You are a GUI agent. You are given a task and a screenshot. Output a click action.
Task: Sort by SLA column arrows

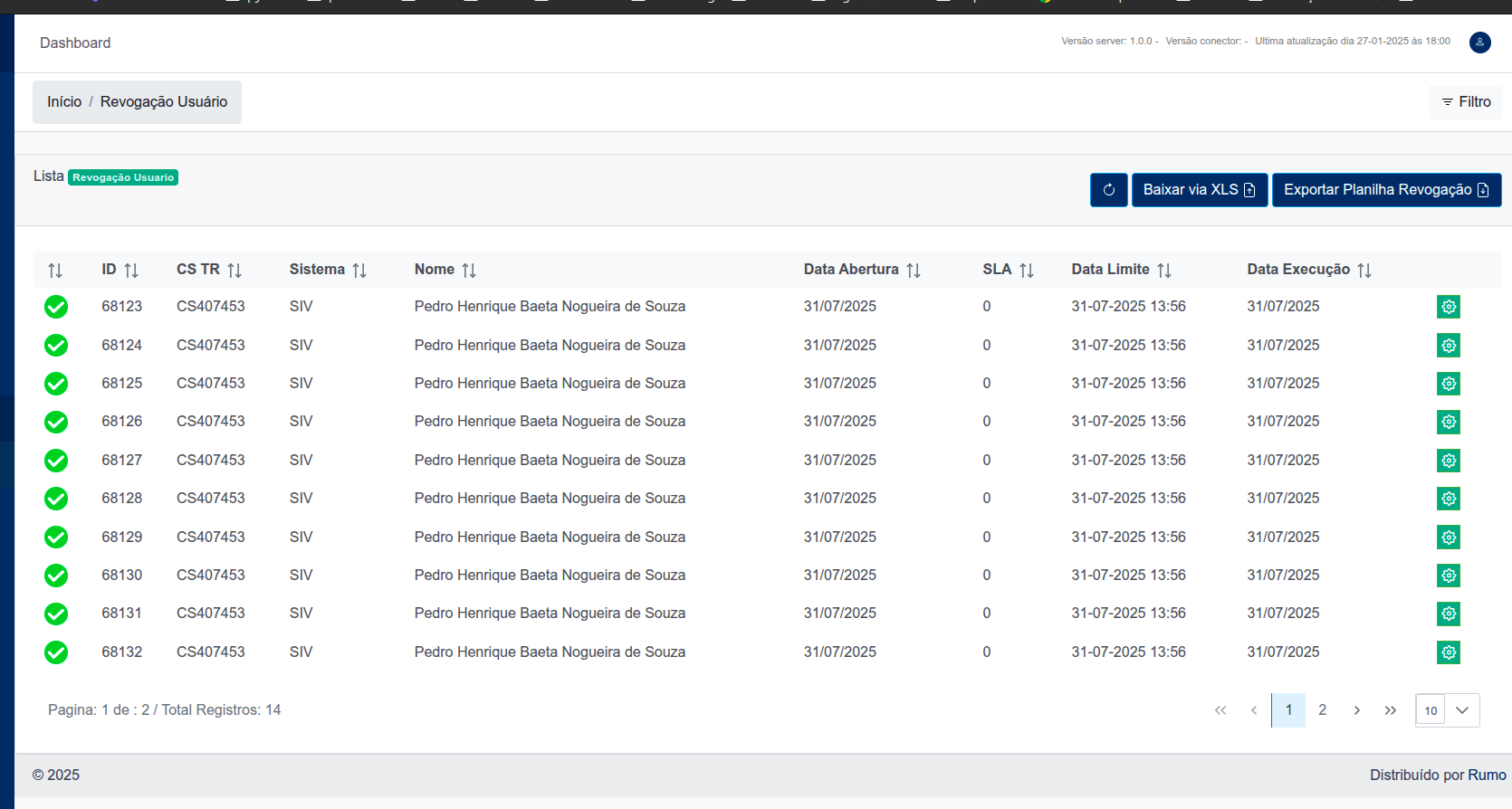point(1026,271)
